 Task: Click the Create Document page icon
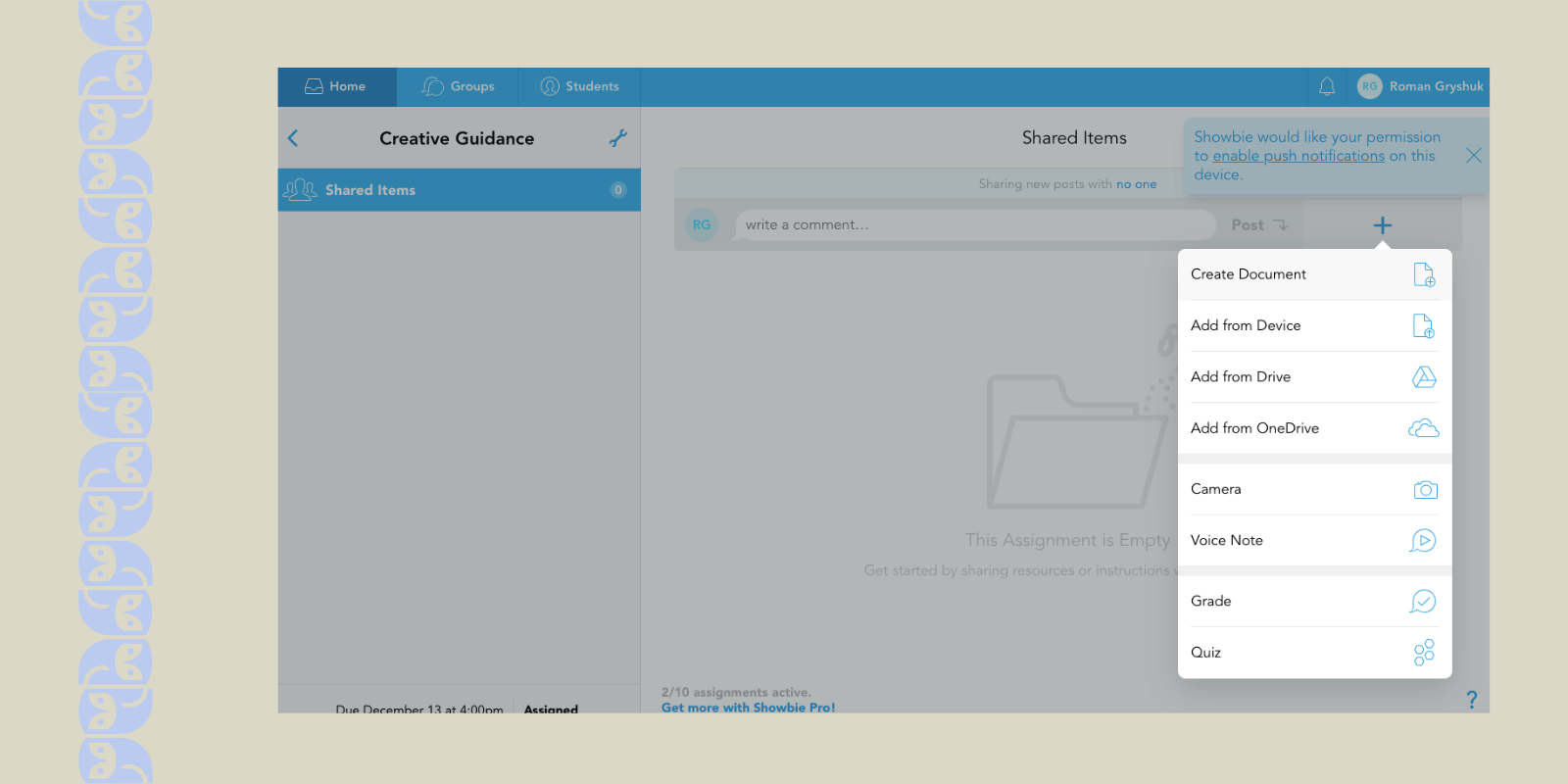1424,274
